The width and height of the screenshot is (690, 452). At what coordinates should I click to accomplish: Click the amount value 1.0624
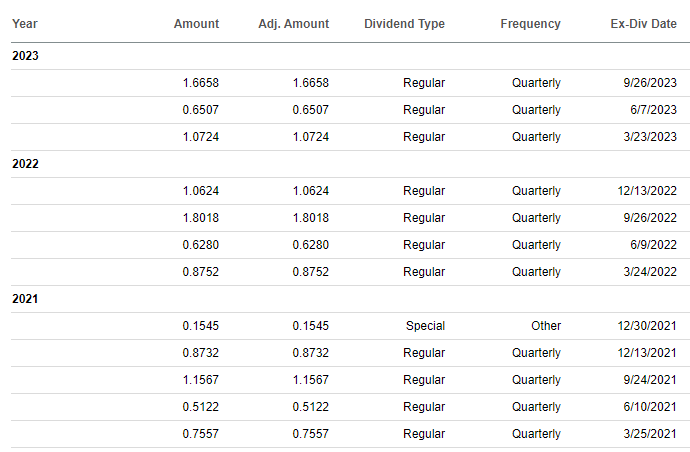pos(201,191)
